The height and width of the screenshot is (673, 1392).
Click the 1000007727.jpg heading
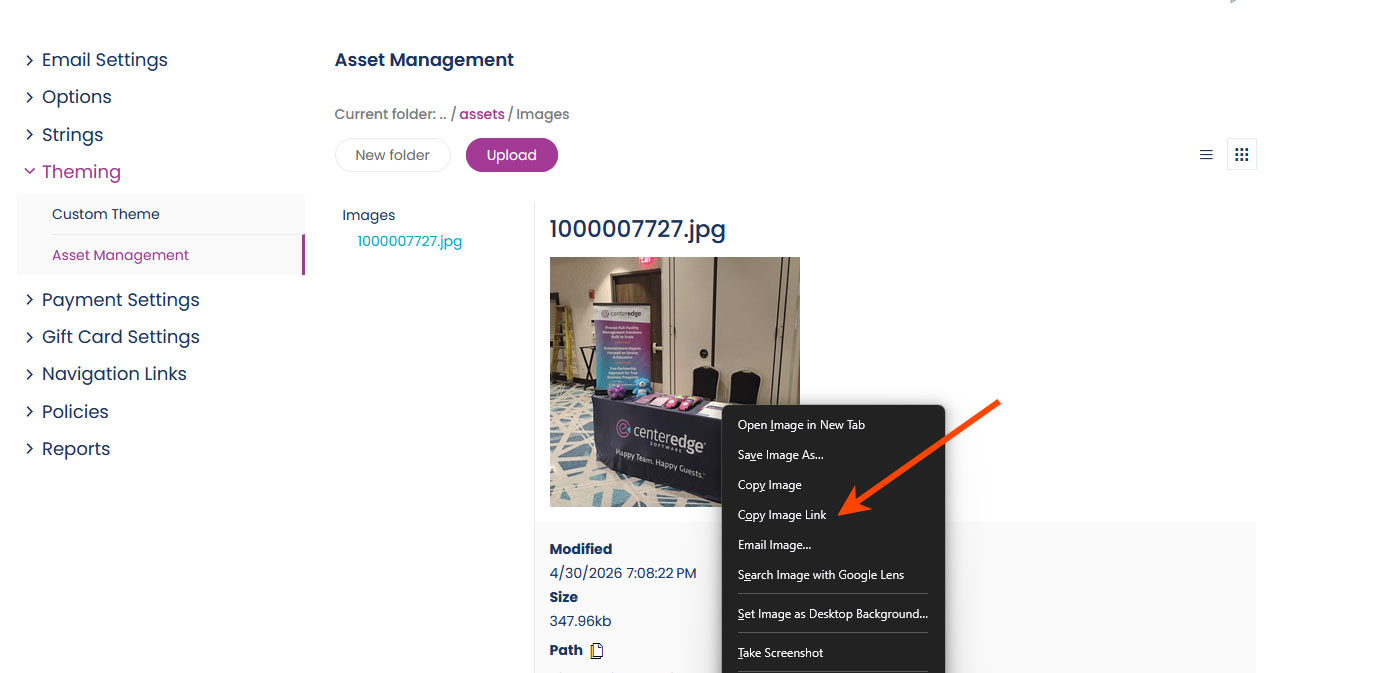tap(638, 229)
